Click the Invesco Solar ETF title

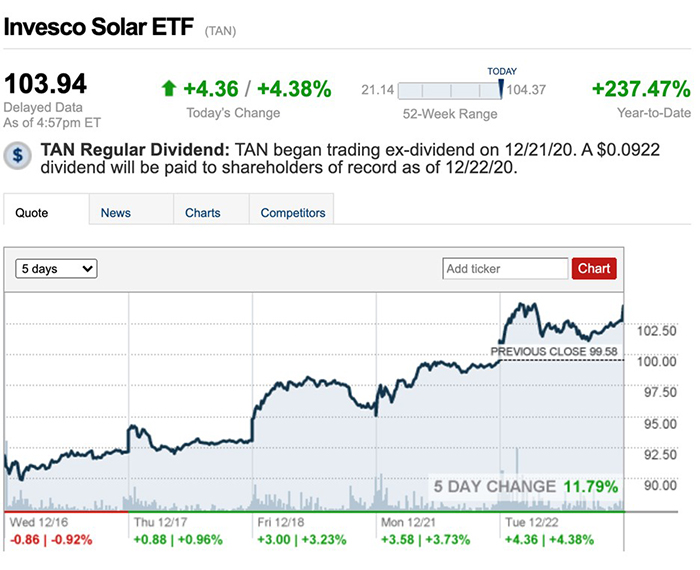point(99,27)
